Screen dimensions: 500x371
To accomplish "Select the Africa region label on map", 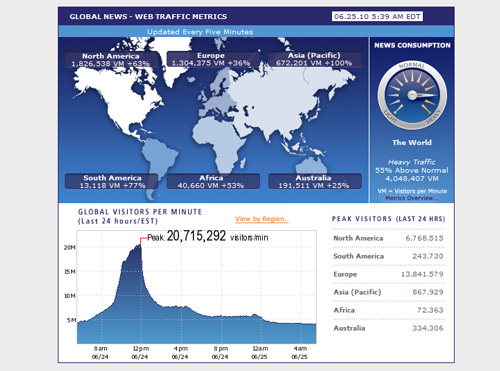I will [211, 182].
